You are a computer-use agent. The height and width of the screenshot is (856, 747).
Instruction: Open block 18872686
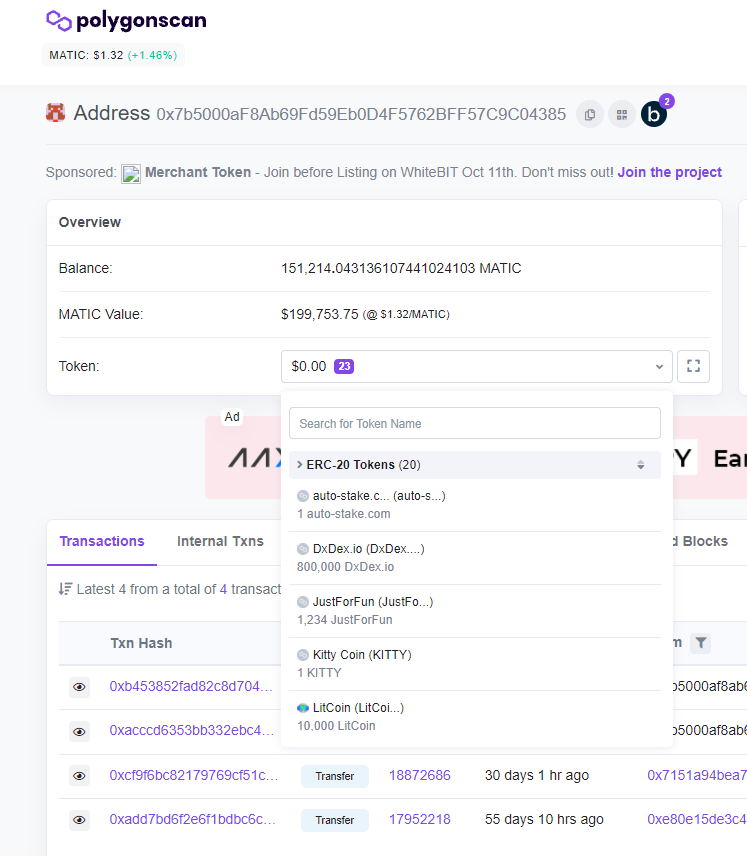(x=419, y=775)
